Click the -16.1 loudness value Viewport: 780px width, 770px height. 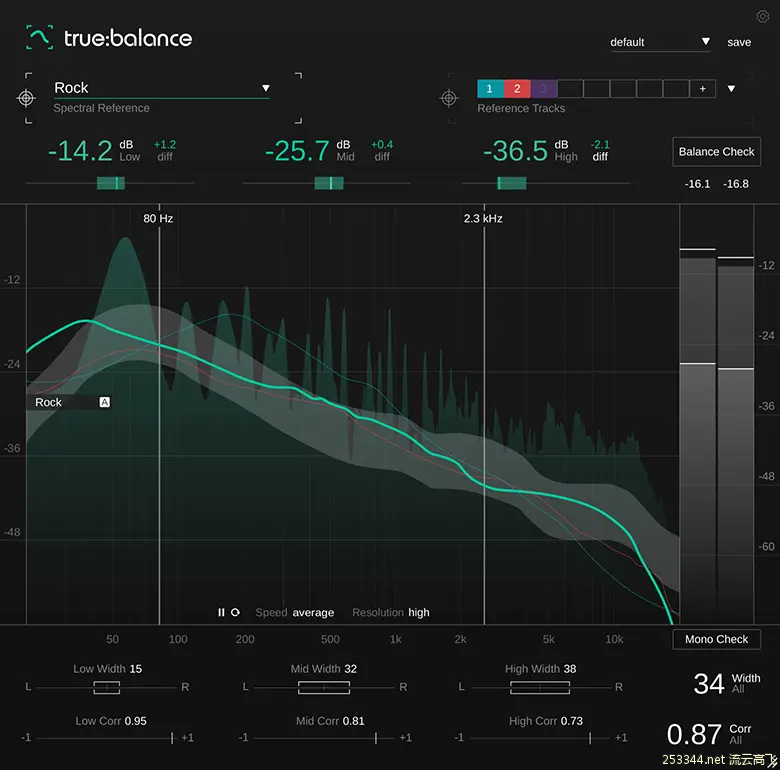(x=697, y=184)
